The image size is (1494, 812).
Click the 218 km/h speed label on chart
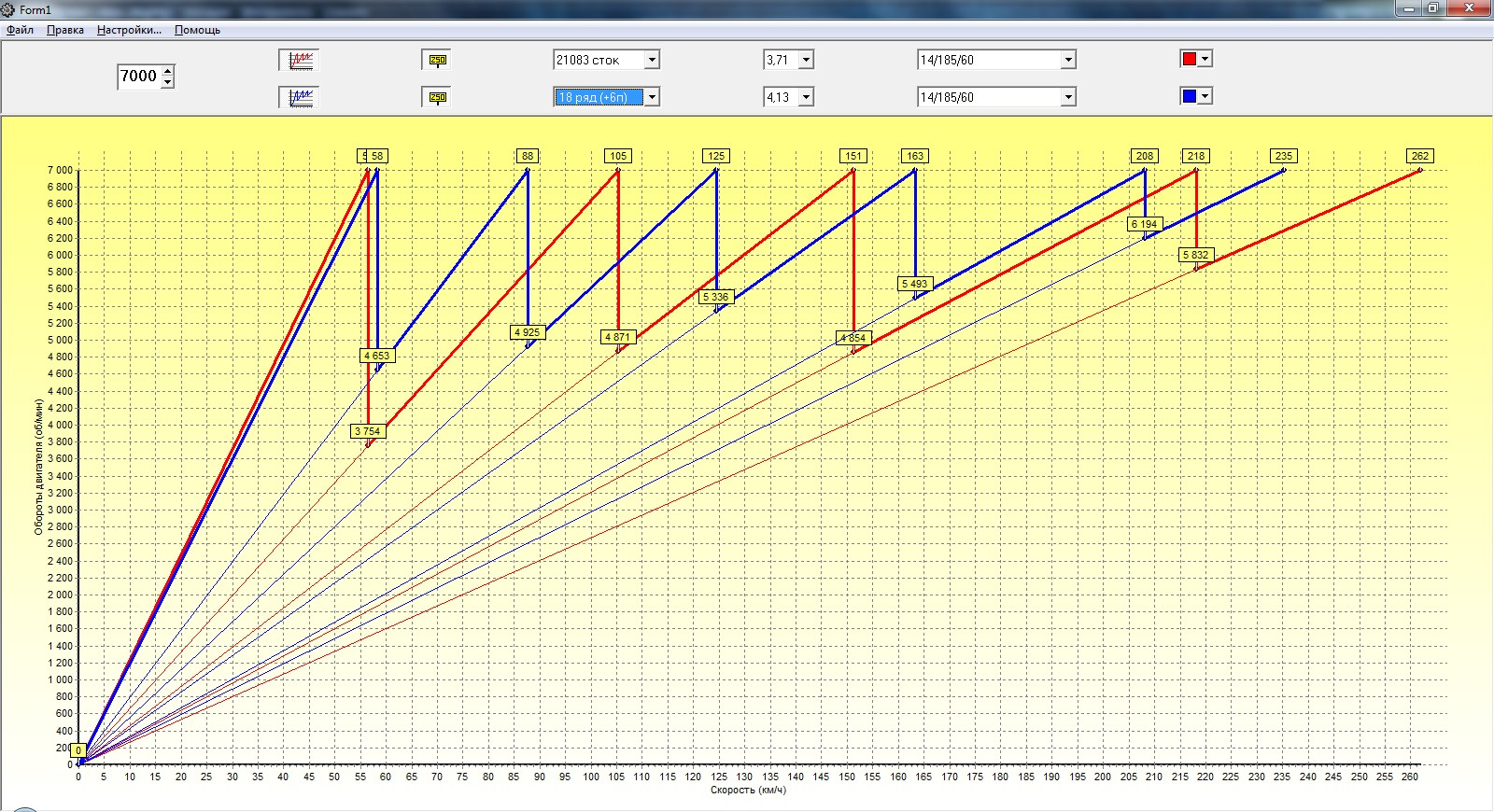coord(1196,156)
